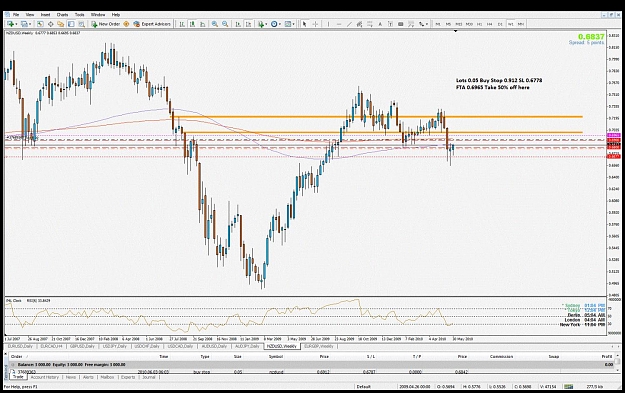Switch chart to line chart
625x393 pixels.
[x=202, y=24]
